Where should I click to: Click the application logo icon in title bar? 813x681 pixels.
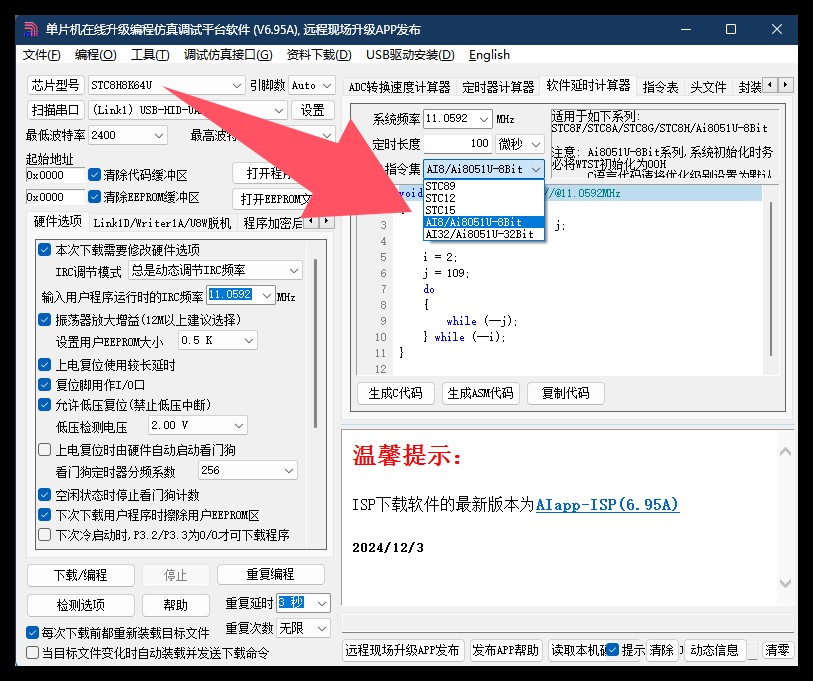point(31,29)
